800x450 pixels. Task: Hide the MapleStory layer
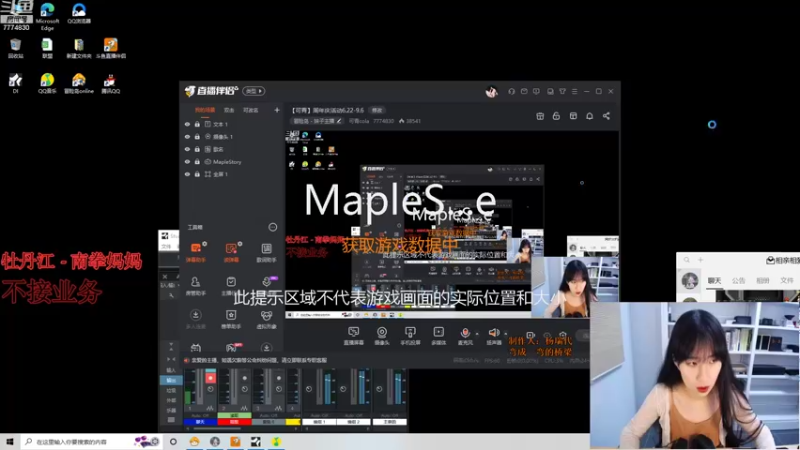click(187, 162)
